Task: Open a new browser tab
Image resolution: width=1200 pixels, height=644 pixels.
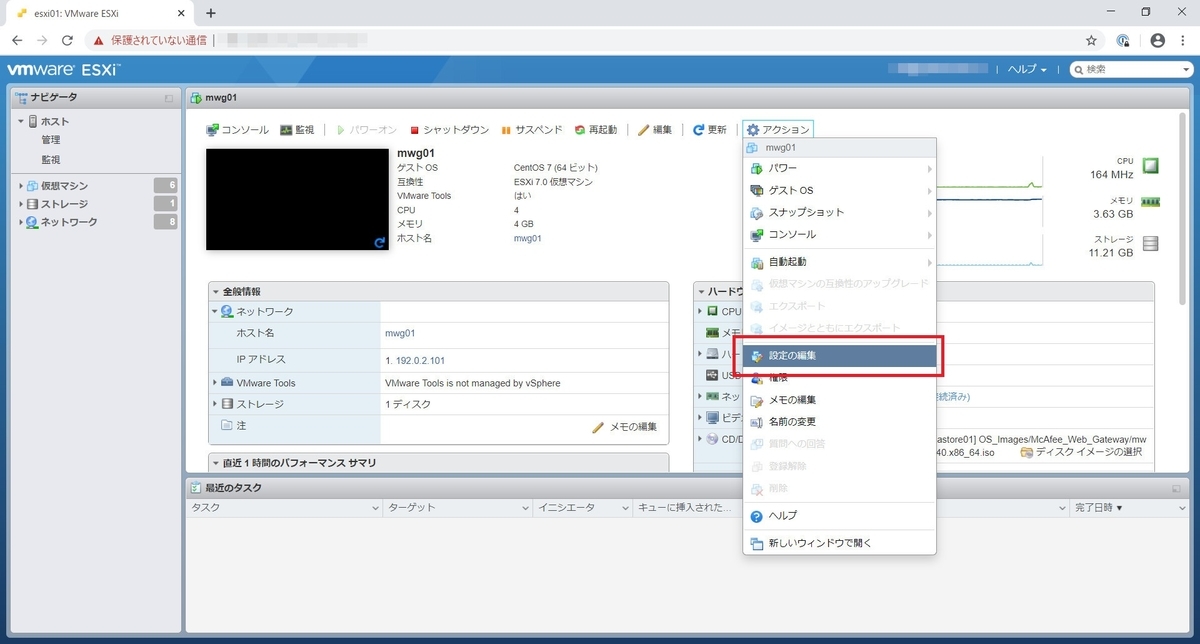Action: tap(210, 13)
